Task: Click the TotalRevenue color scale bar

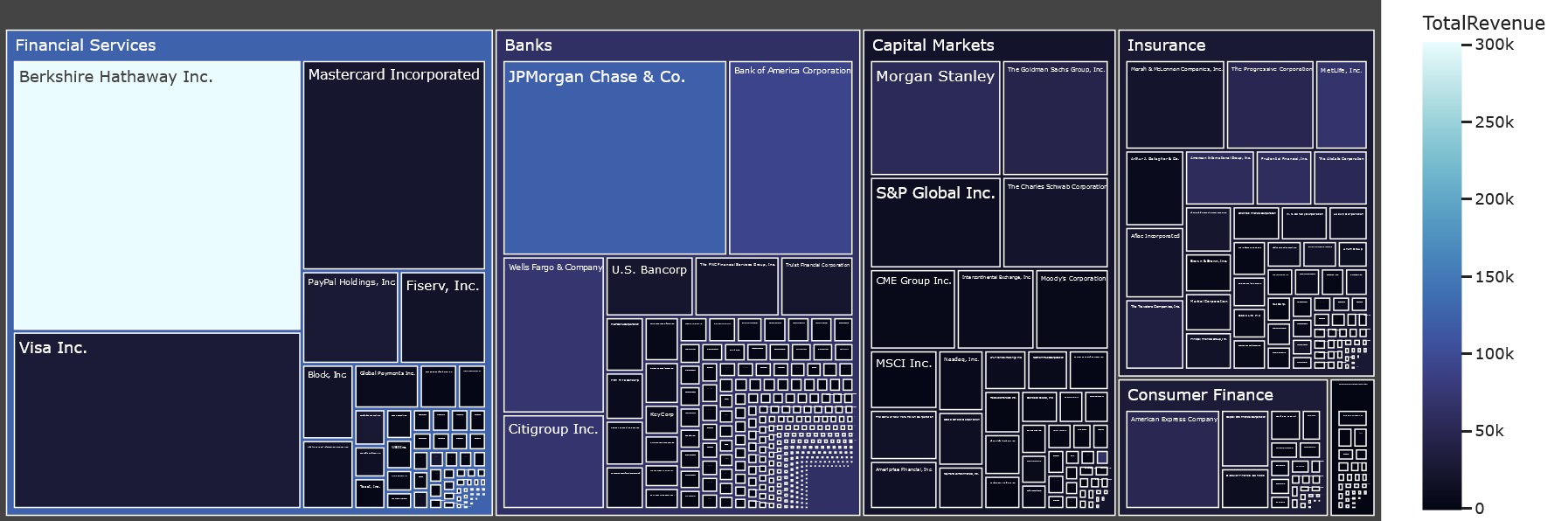Action: (1441, 275)
